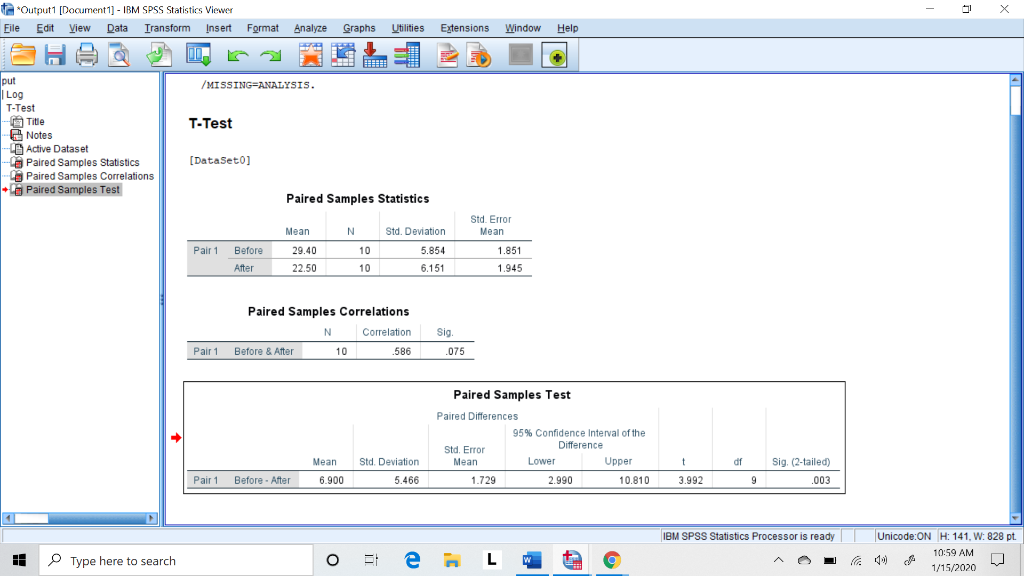
Task: Click the Windows search box
Action: 176,560
